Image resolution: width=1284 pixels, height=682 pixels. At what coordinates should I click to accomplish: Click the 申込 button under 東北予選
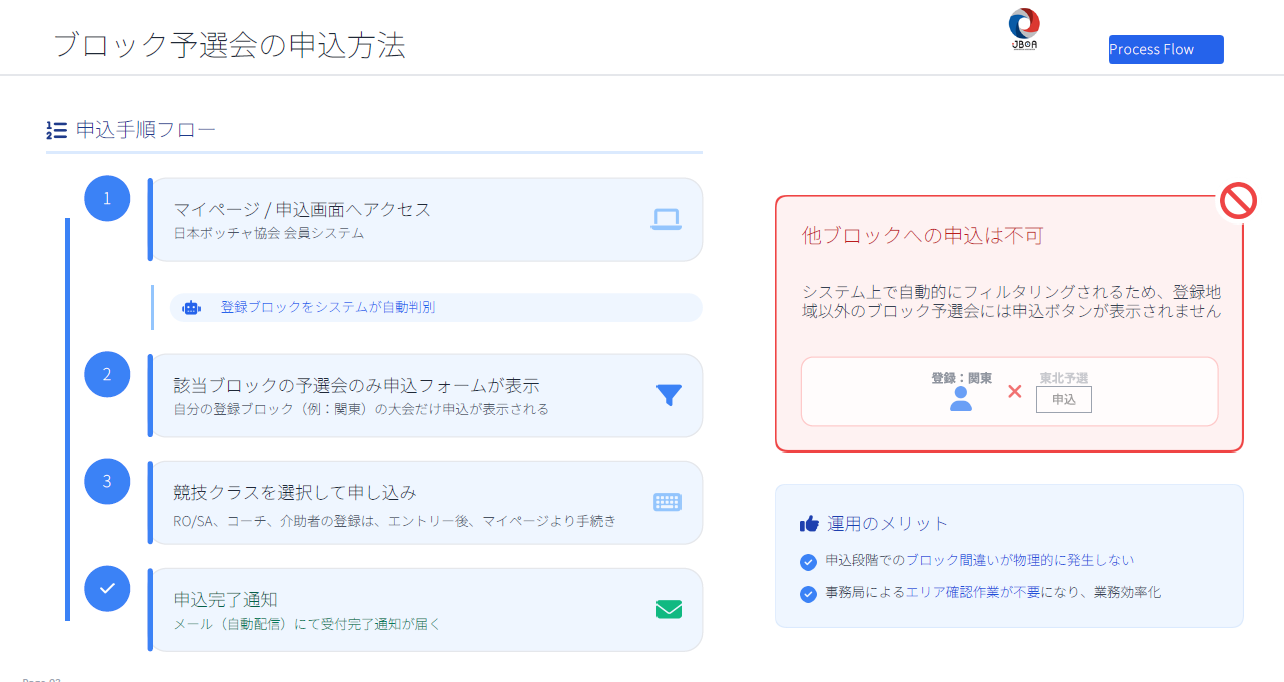1064,399
